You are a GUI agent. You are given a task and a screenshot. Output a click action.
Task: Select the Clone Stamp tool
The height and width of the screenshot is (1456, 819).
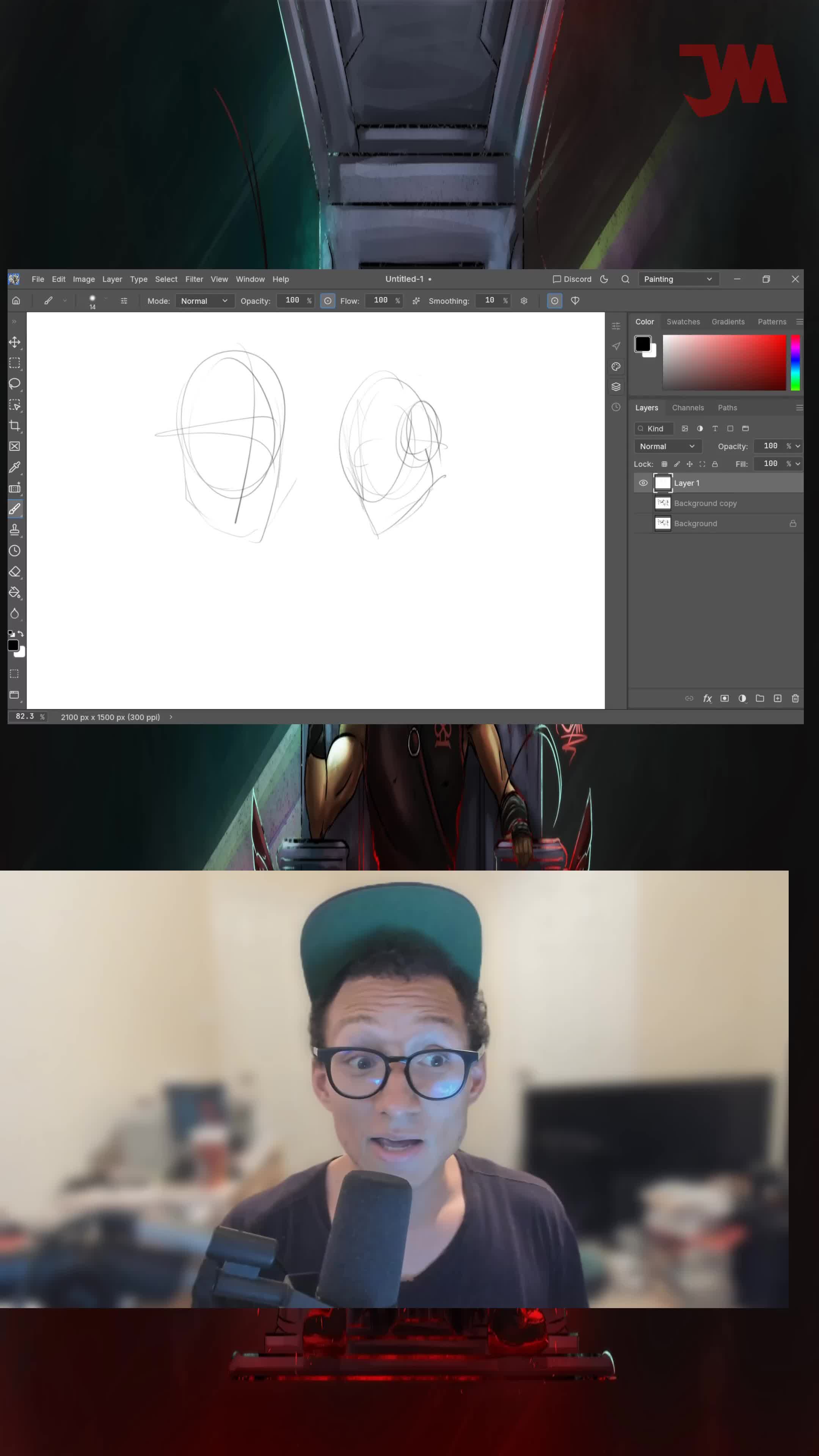(15, 530)
